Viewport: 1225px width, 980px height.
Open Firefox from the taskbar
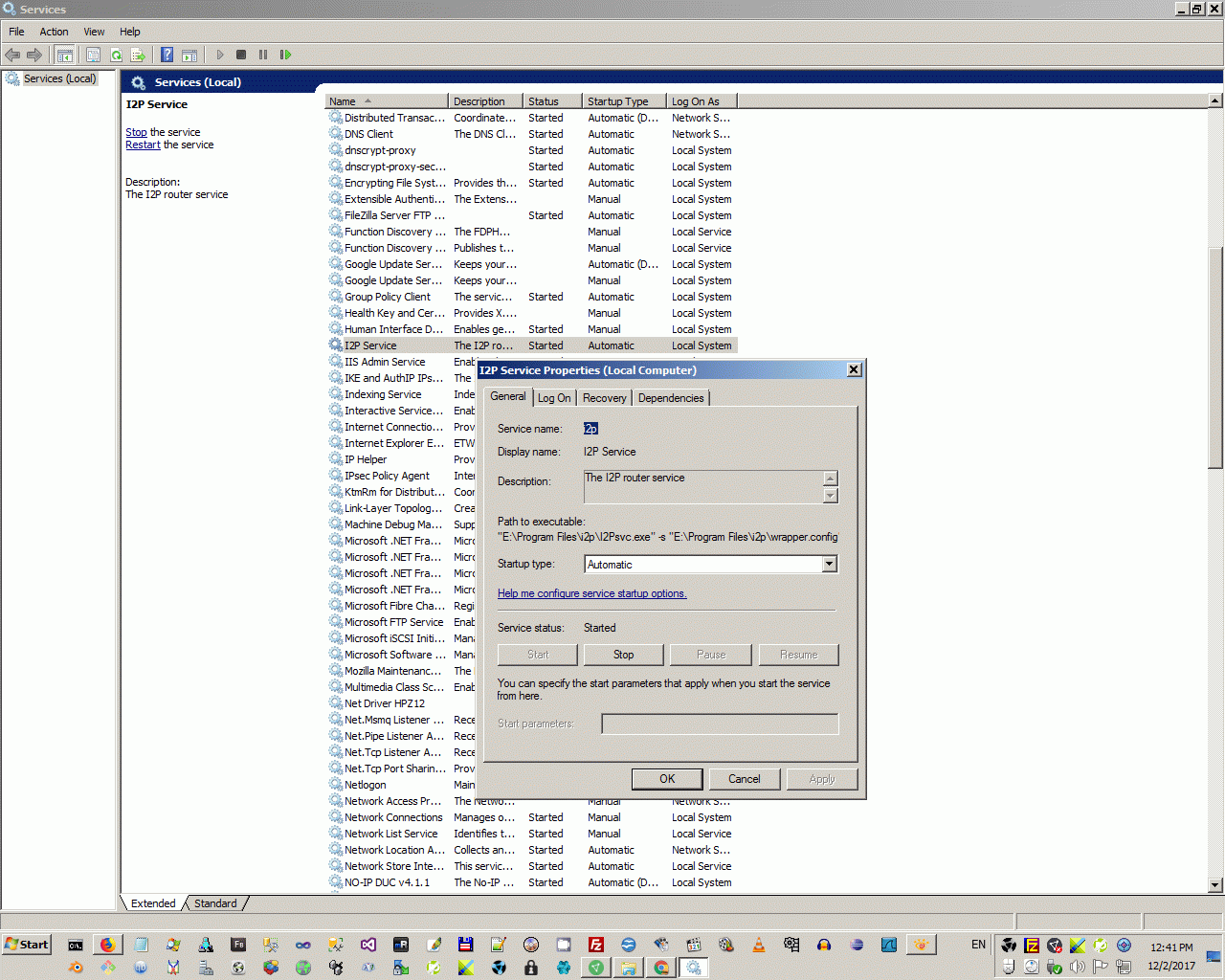coord(108,945)
